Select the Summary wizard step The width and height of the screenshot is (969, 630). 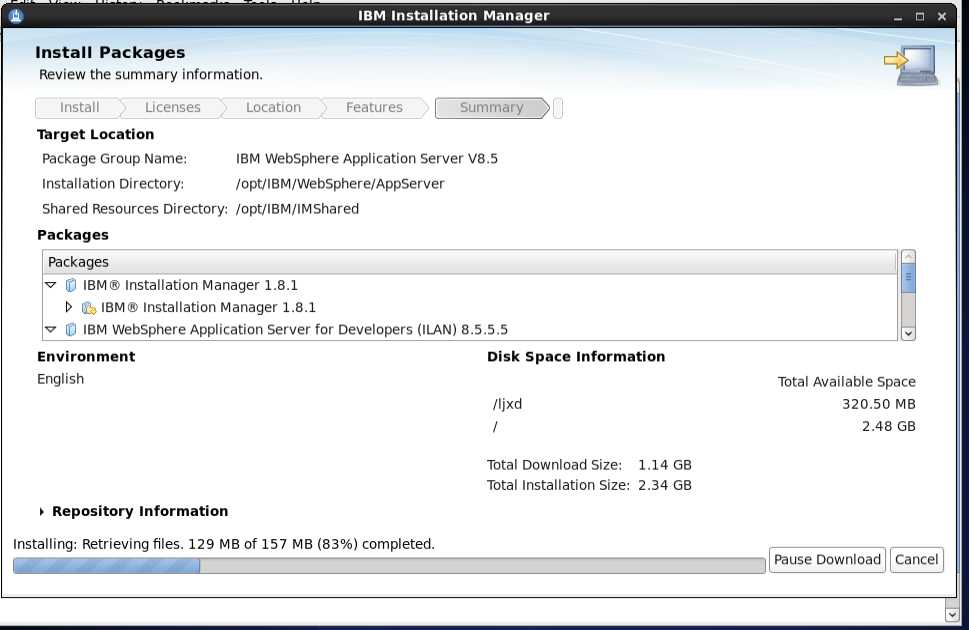pyautogui.click(x=491, y=108)
